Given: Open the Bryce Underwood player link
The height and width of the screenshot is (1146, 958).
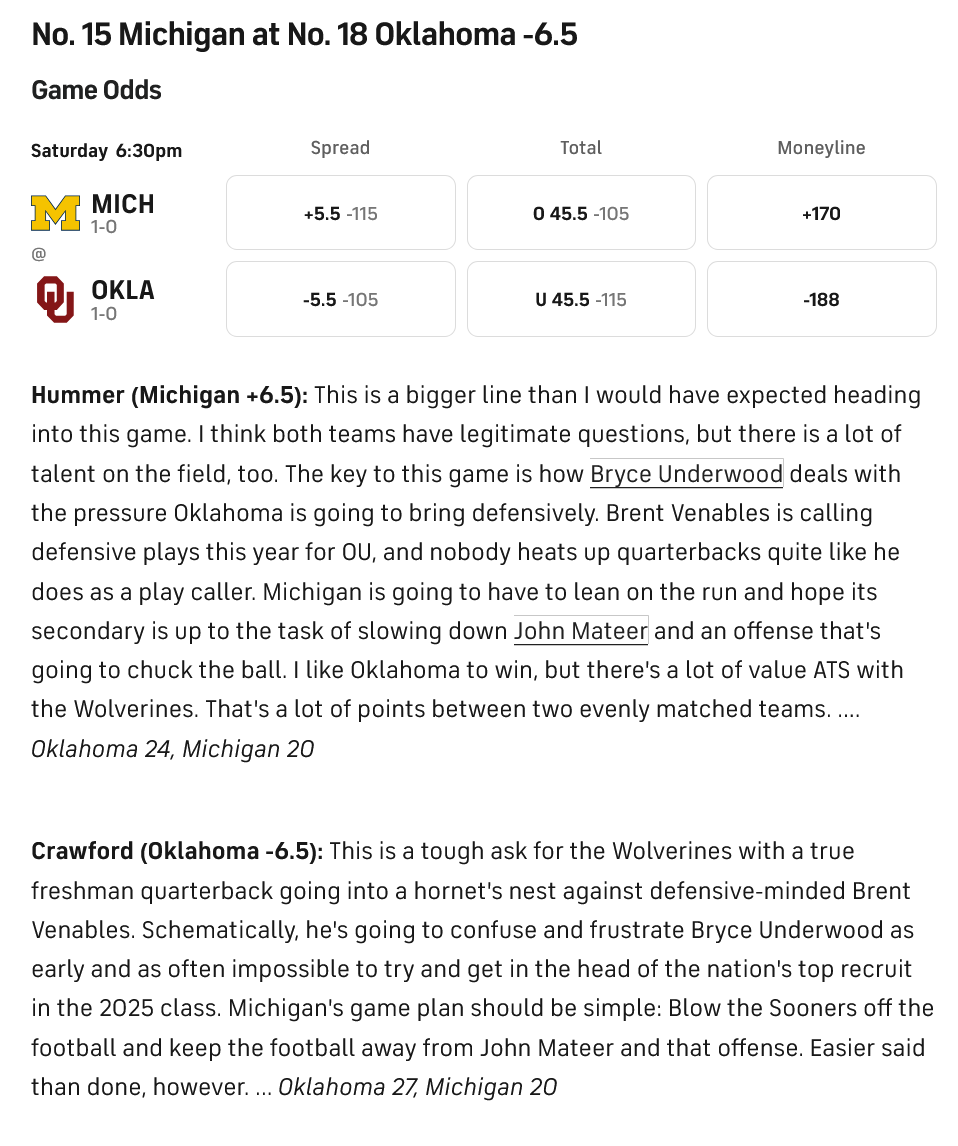Looking at the screenshot, I should (x=686, y=474).
